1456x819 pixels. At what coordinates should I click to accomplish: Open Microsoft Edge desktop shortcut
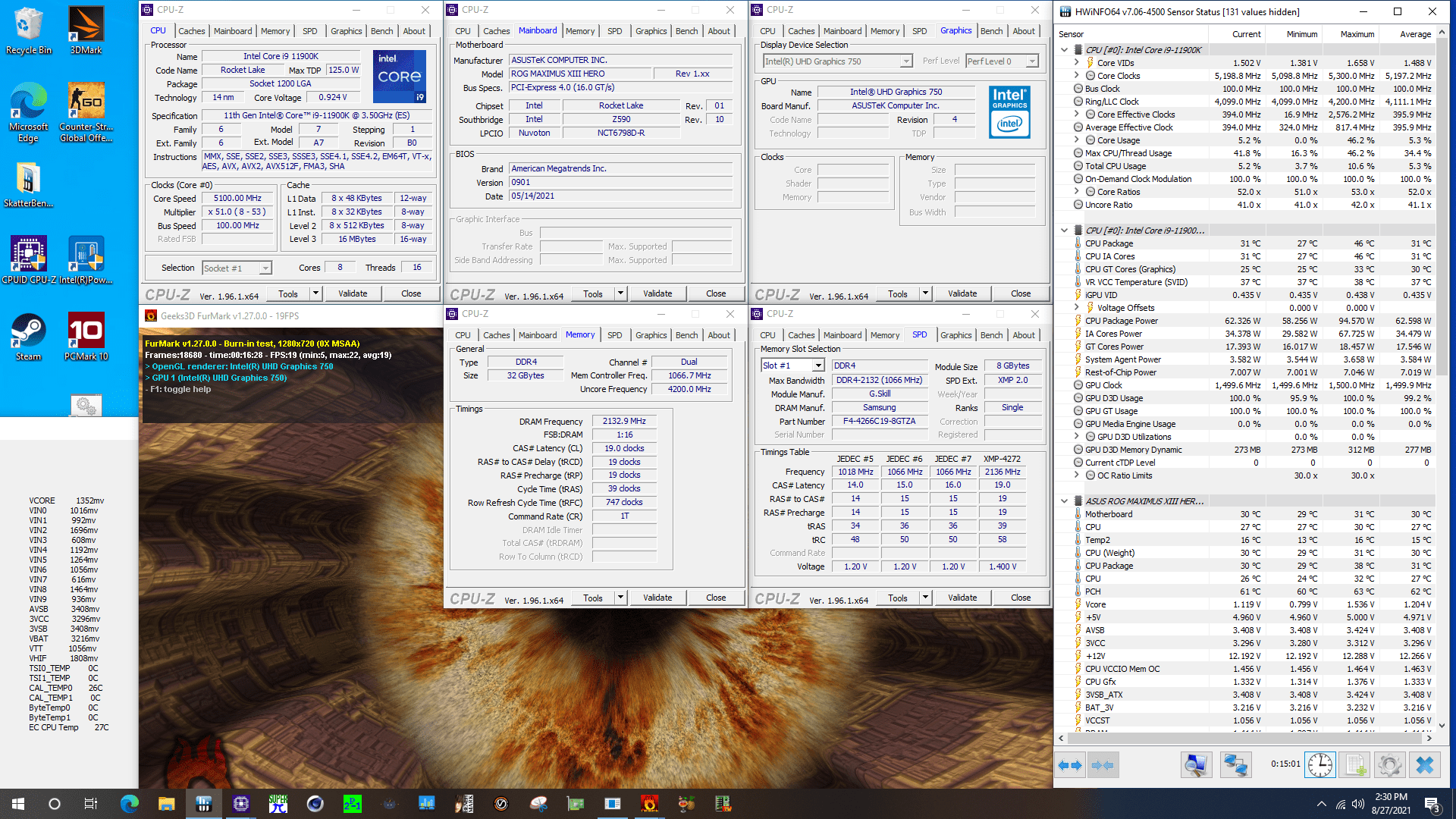tap(28, 112)
